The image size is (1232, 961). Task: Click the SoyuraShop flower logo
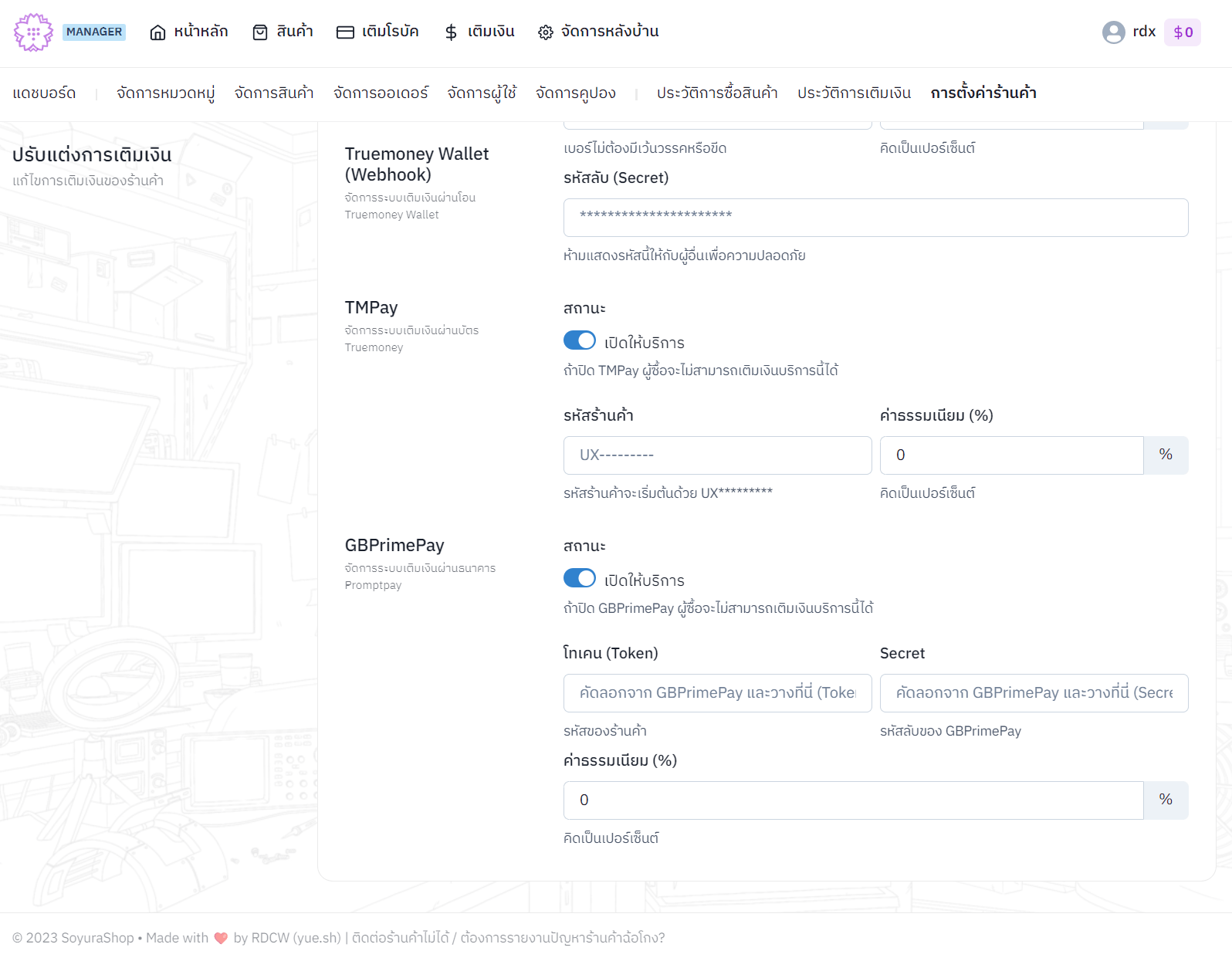coord(33,32)
